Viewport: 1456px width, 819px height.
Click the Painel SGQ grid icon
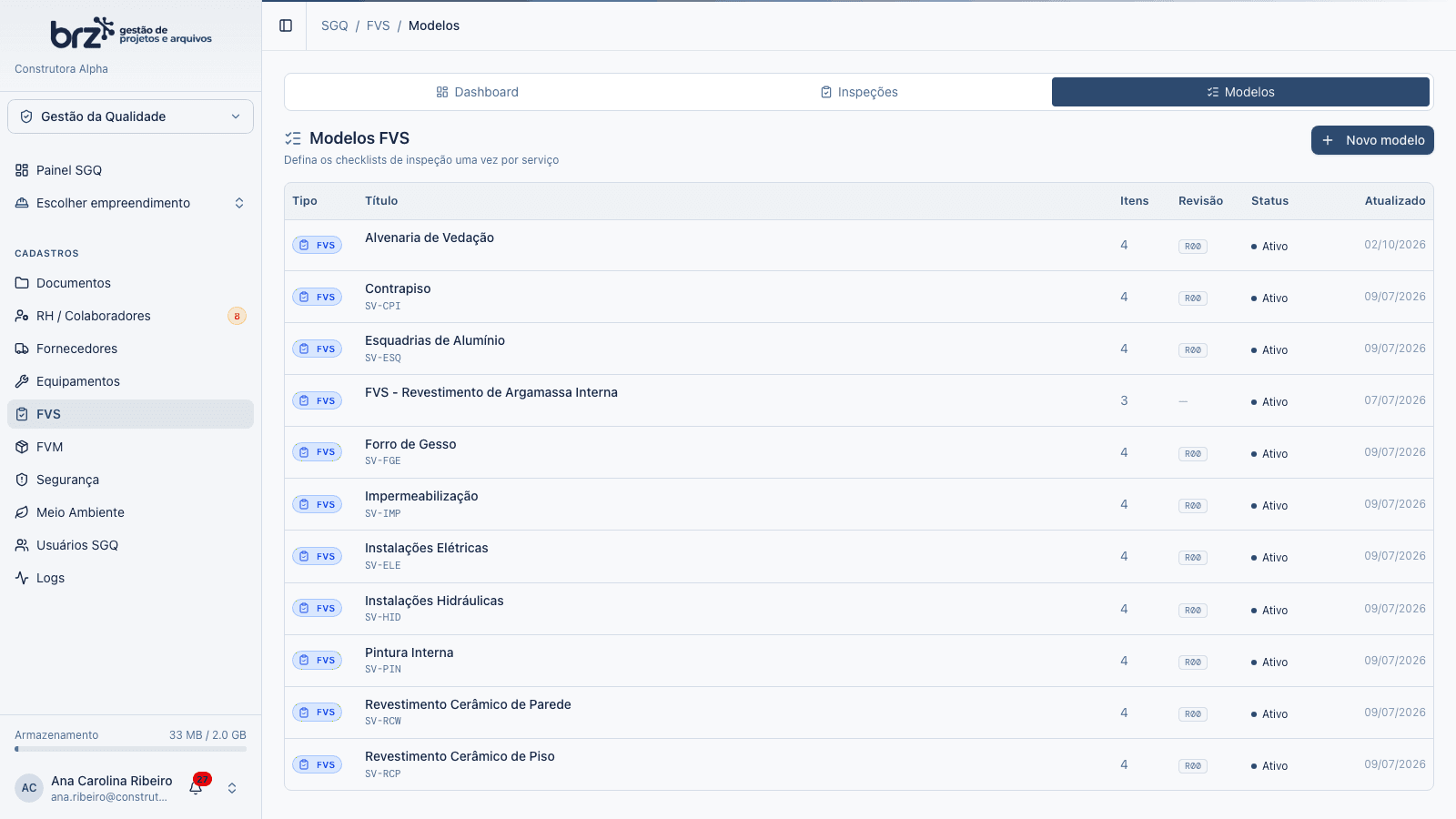22,170
